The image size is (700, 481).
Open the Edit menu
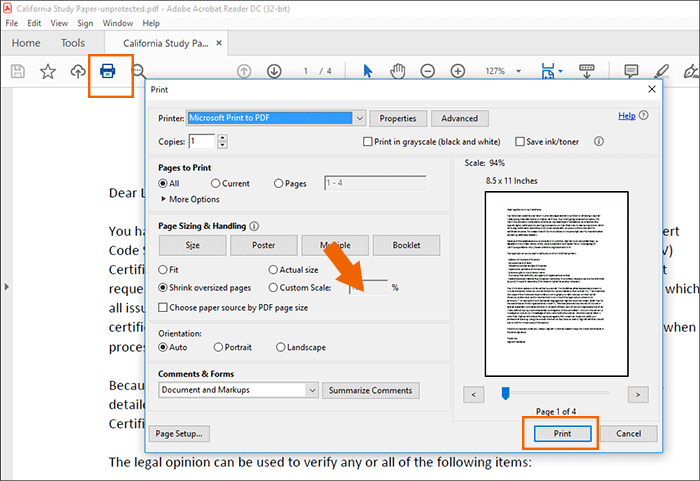tap(34, 23)
